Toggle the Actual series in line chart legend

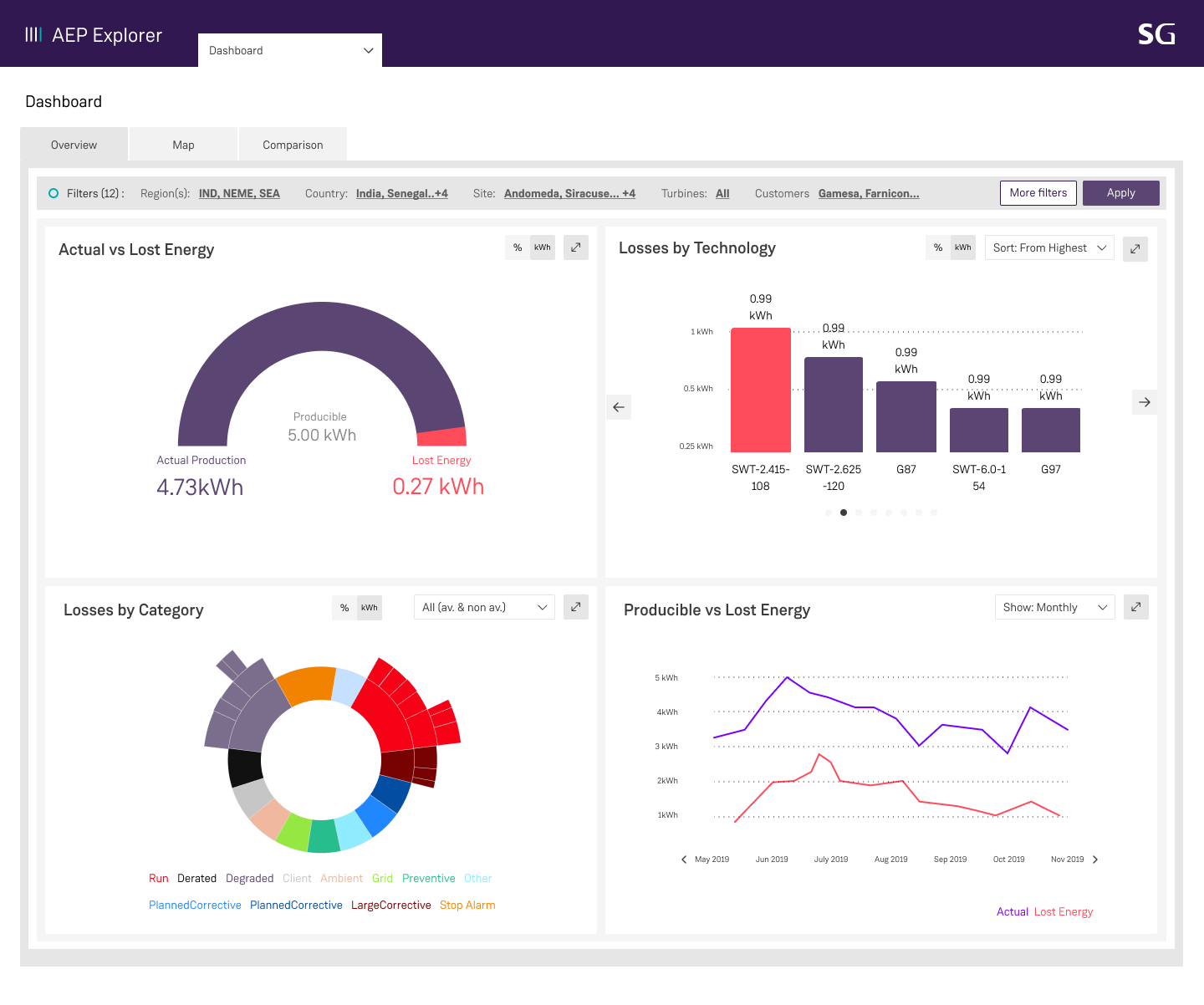click(1013, 912)
